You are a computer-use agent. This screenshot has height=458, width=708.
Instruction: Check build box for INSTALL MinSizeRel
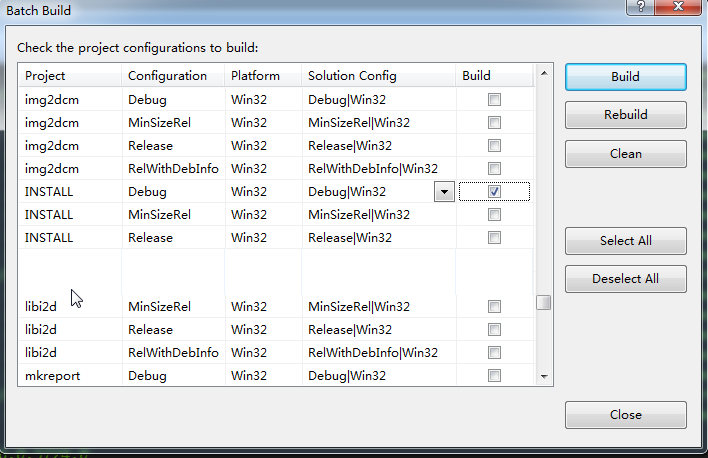[494, 215]
